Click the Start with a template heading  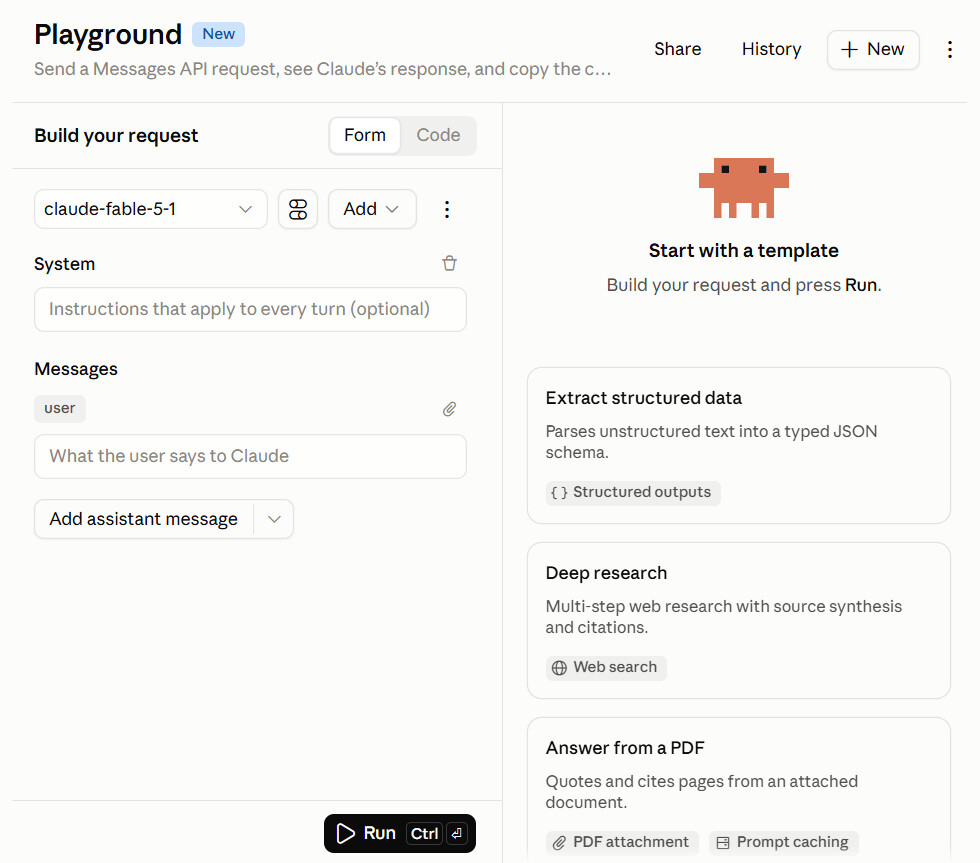coord(743,251)
